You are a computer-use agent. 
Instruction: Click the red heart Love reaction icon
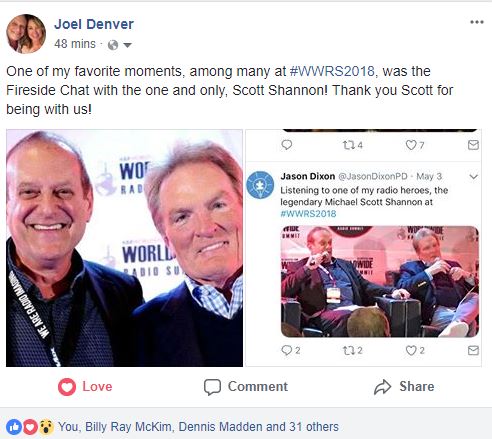pos(67,387)
